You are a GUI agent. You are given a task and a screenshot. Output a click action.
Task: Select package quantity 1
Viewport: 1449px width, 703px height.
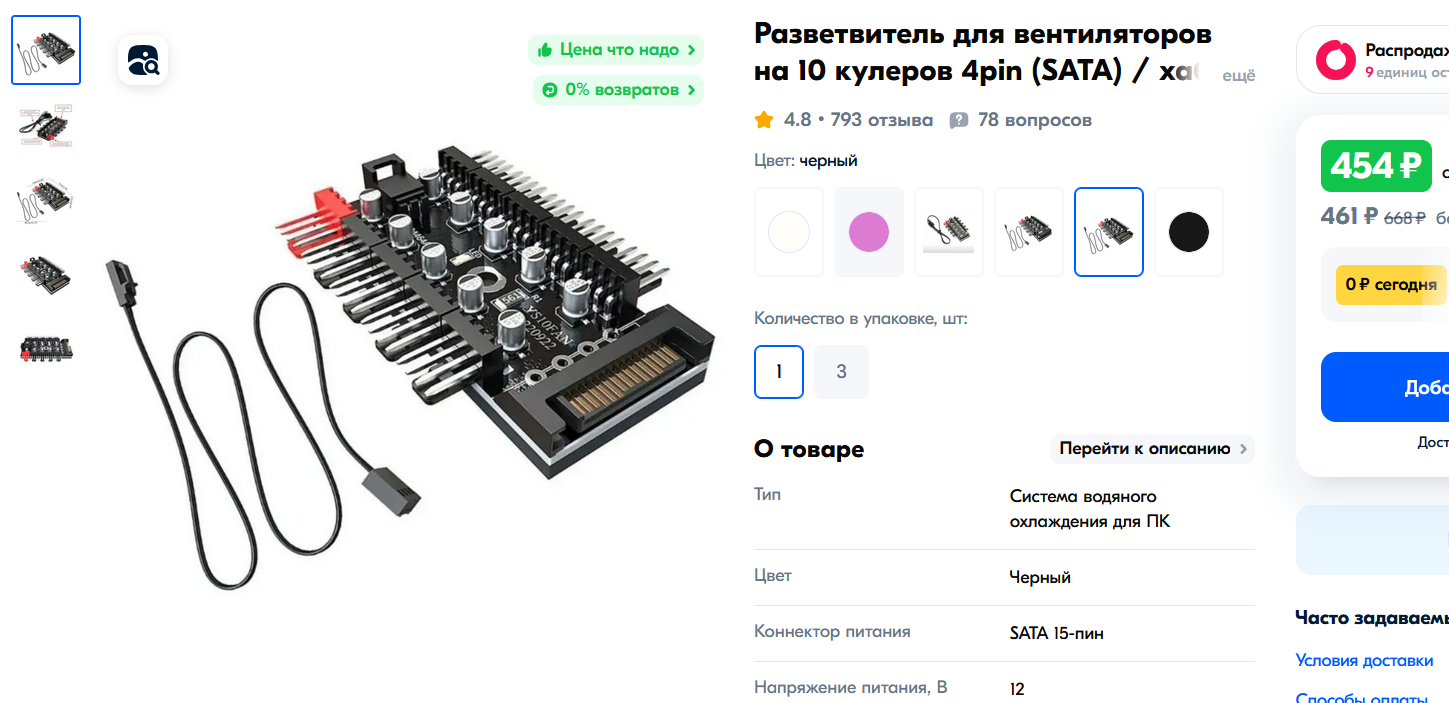pos(779,372)
